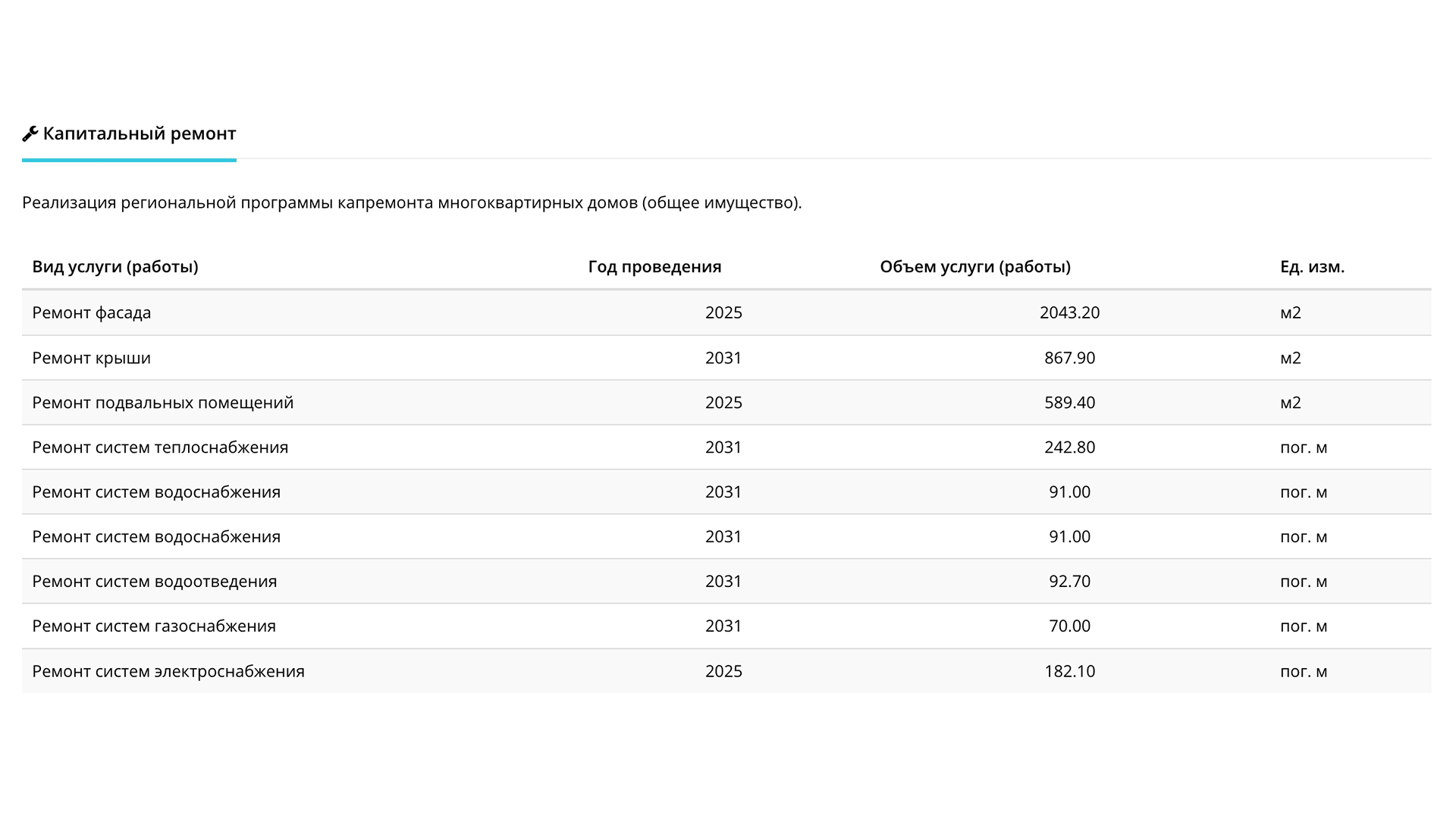Viewport: 1456px width, 819px height.
Task: Select the Ремонт крыши row
Action: click(x=92, y=358)
